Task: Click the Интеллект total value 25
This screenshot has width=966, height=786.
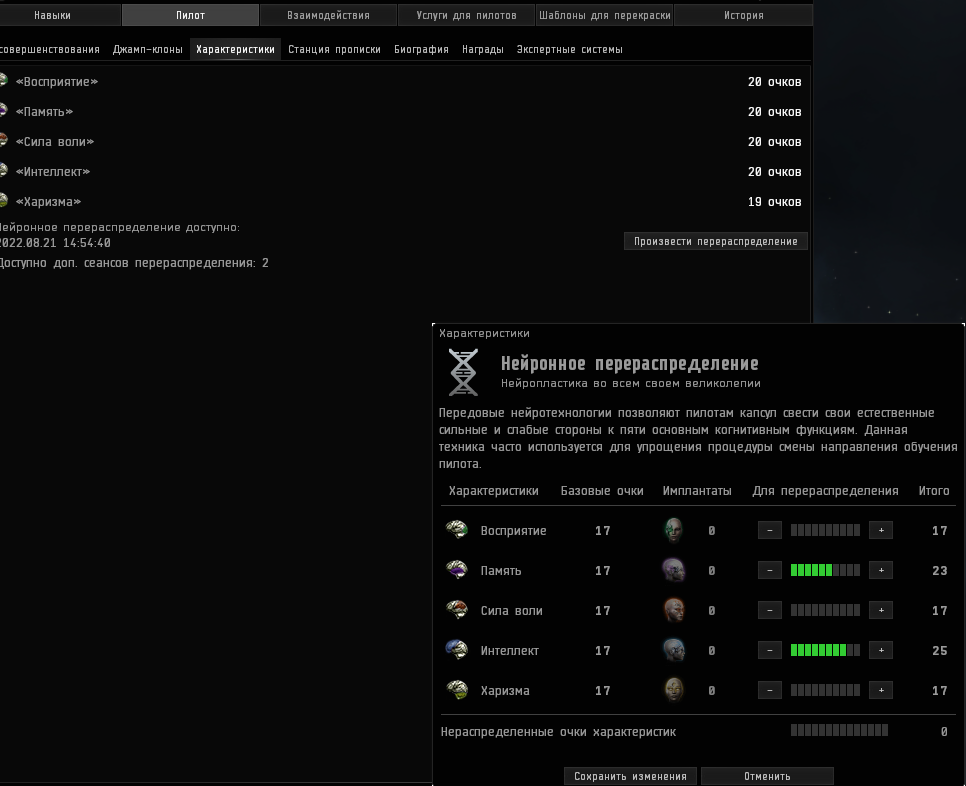Action: pos(940,650)
